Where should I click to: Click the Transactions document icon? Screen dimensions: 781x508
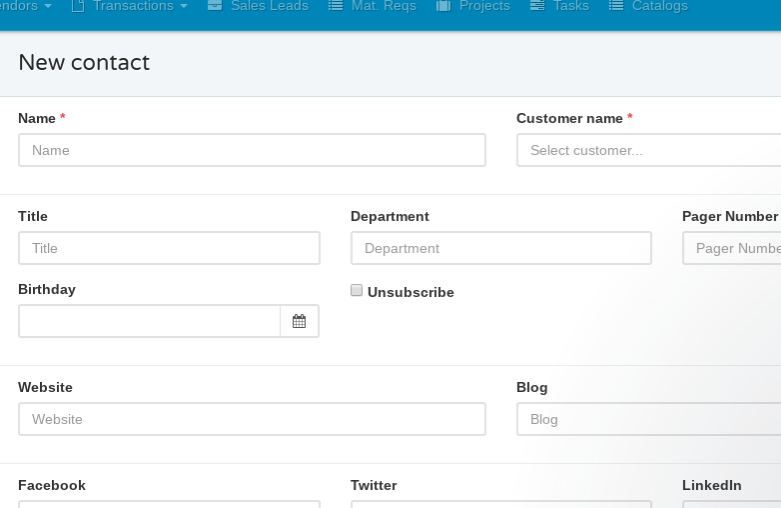click(x=78, y=6)
